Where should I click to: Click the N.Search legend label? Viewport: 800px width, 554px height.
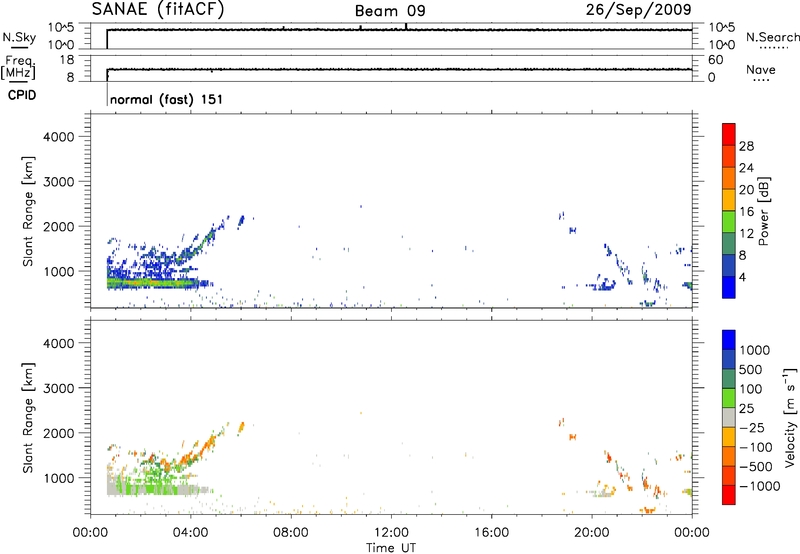pos(772,37)
